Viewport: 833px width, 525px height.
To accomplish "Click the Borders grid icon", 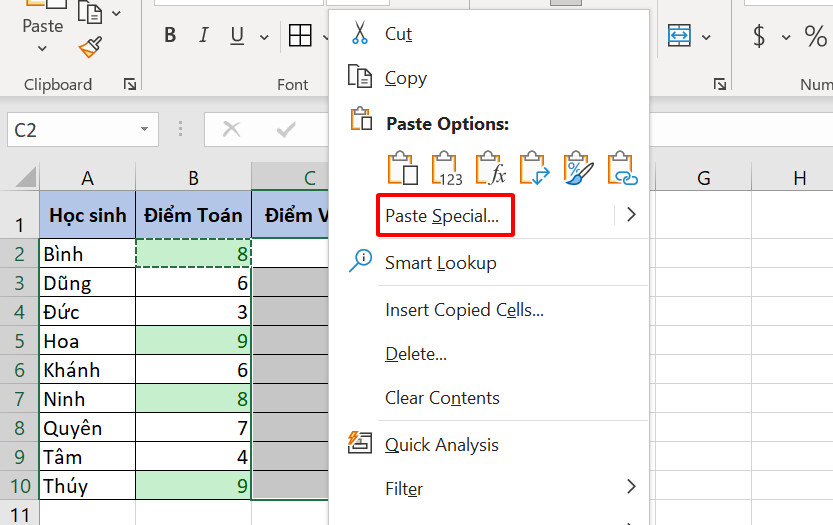I will click(300, 36).
